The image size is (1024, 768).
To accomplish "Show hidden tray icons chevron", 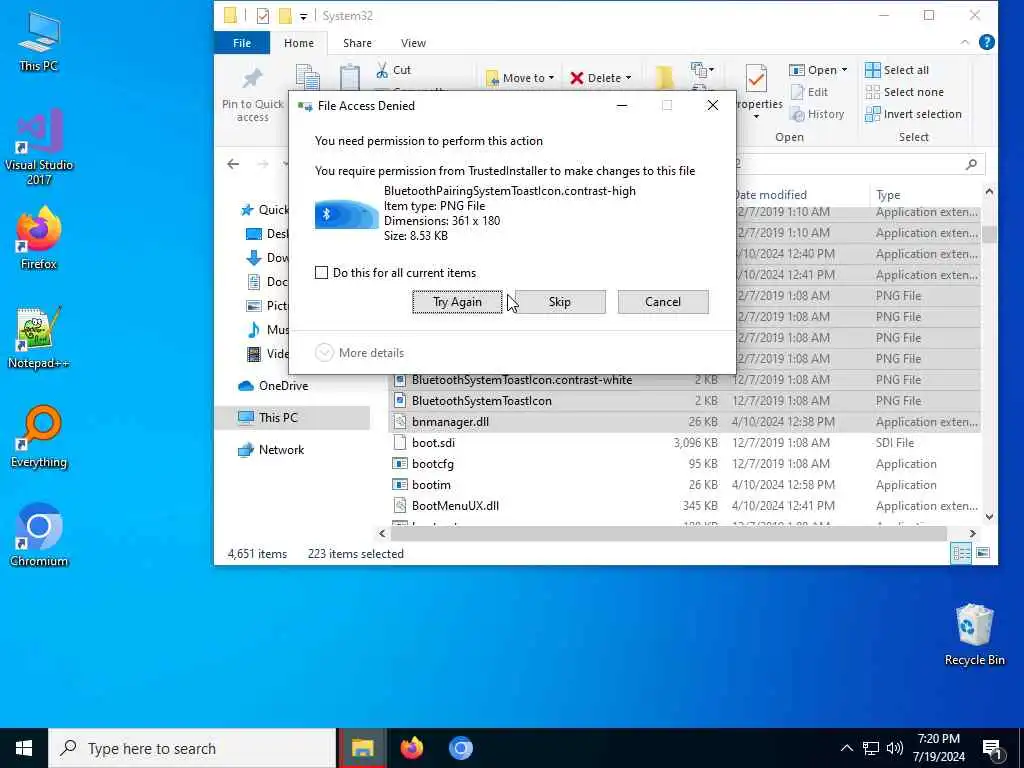I will [846, 748].
